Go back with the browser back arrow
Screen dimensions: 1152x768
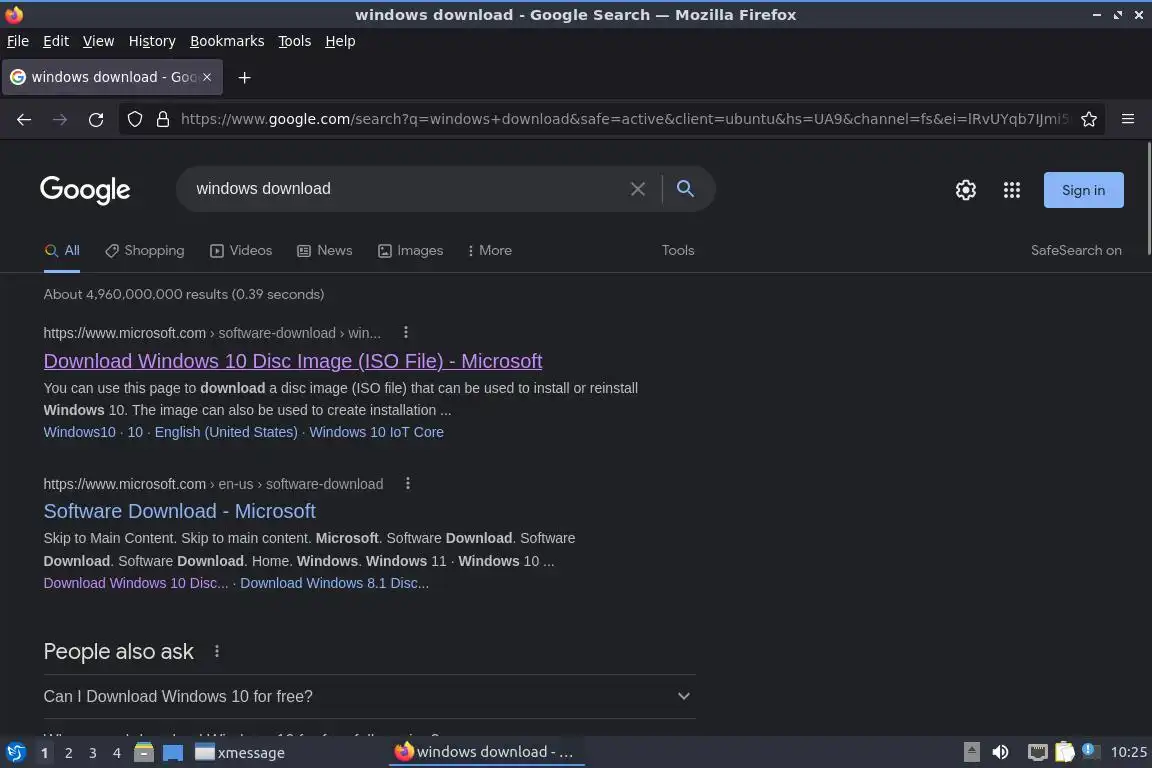tap(24, 119)
